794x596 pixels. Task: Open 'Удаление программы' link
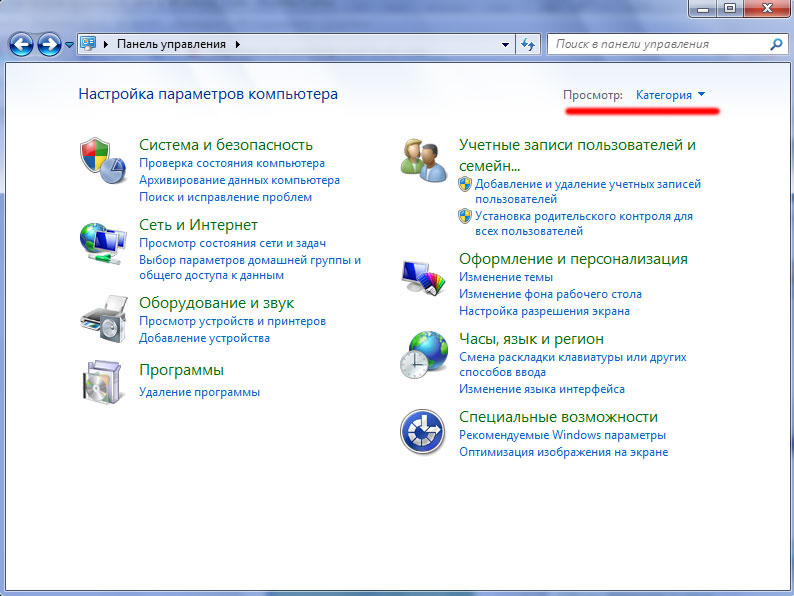tap(200, 392)
